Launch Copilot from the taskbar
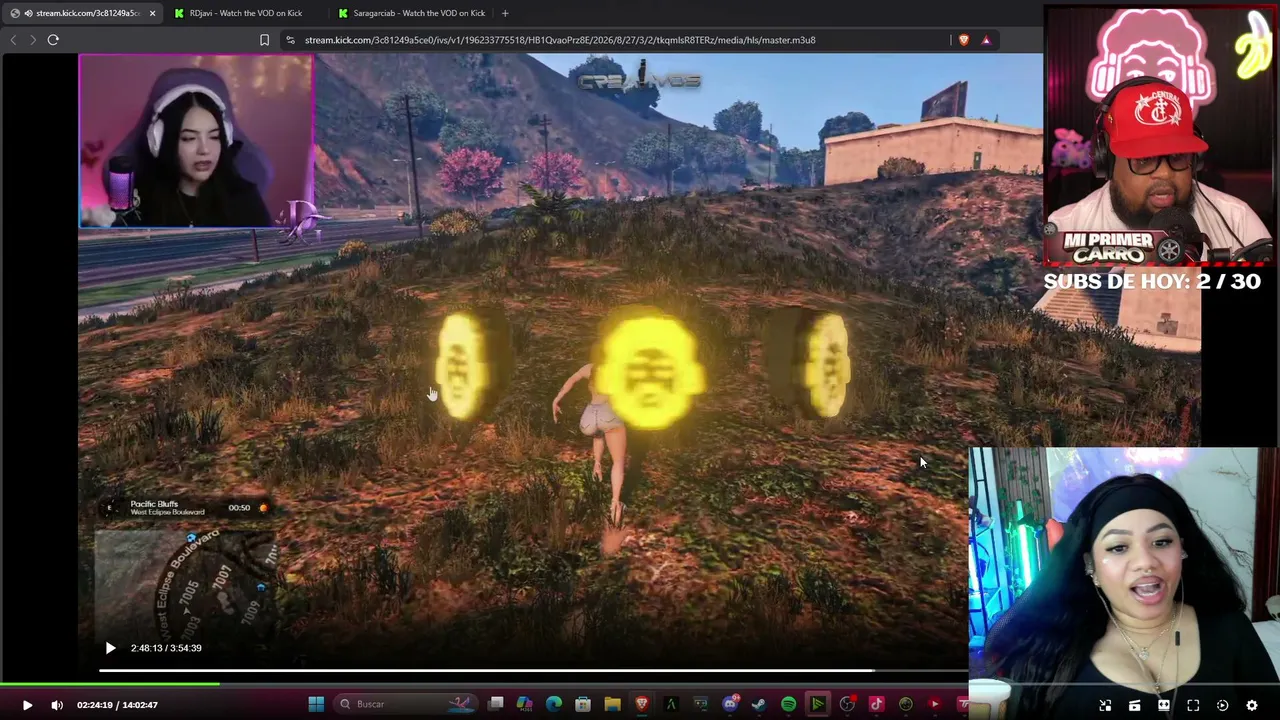 point(525,704)
